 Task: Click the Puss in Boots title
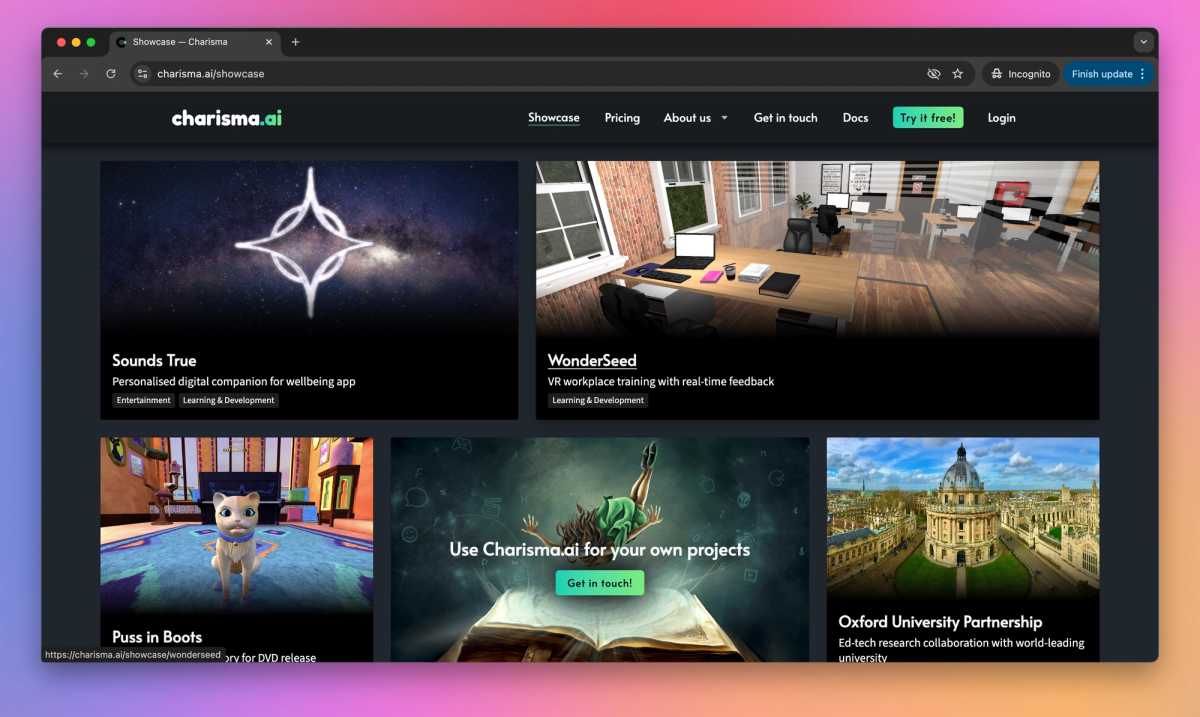(x=157, y=637)
